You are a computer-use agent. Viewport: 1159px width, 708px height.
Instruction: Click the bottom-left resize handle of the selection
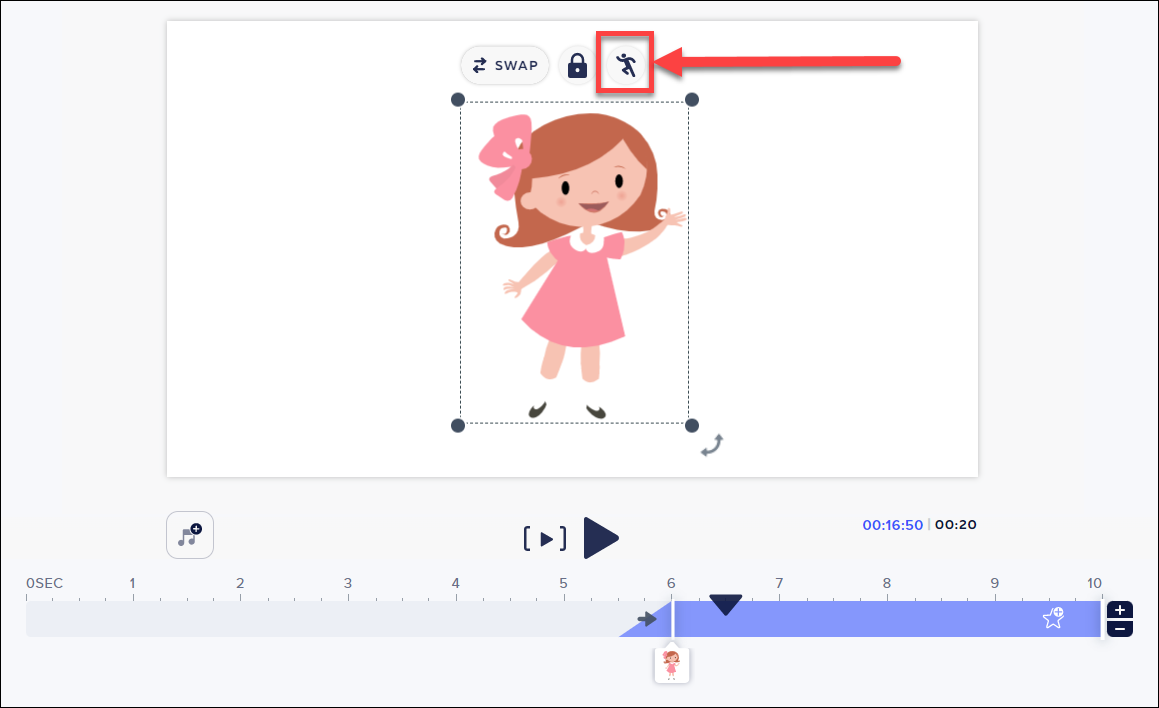pos(458,426)
